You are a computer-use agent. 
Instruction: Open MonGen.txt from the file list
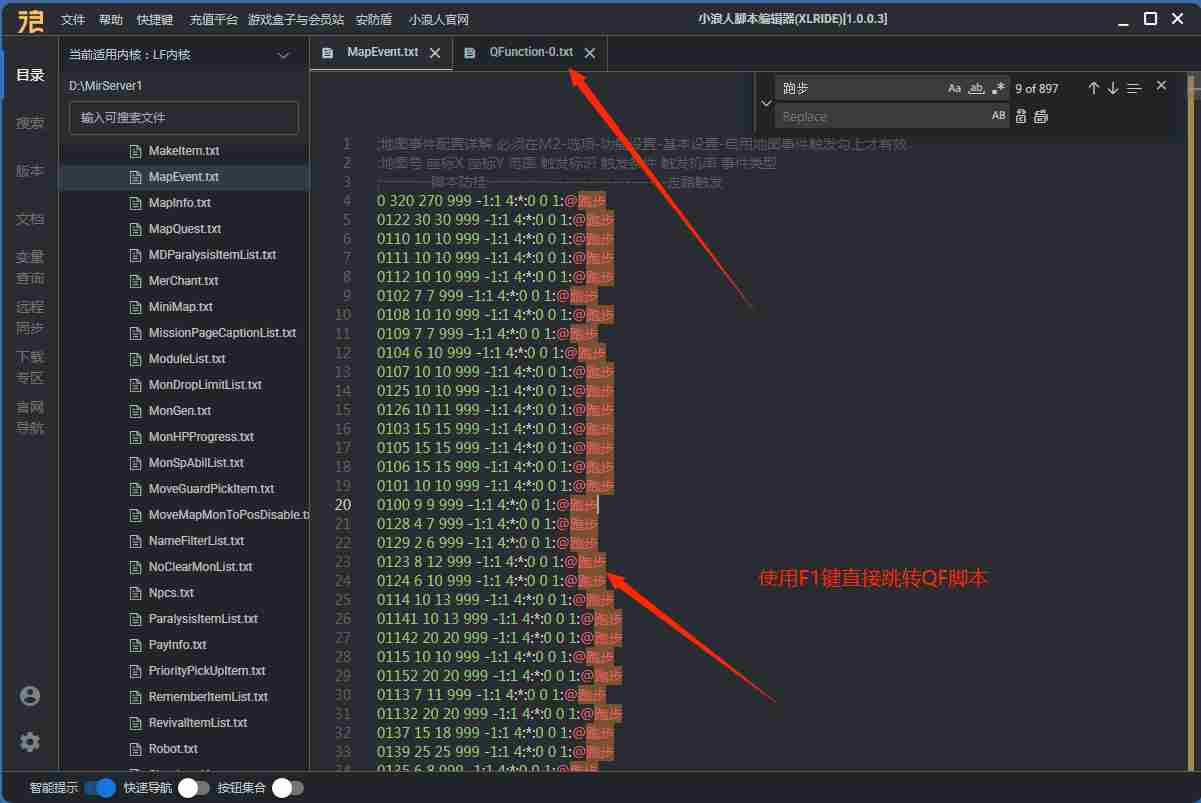click(180, 411)
